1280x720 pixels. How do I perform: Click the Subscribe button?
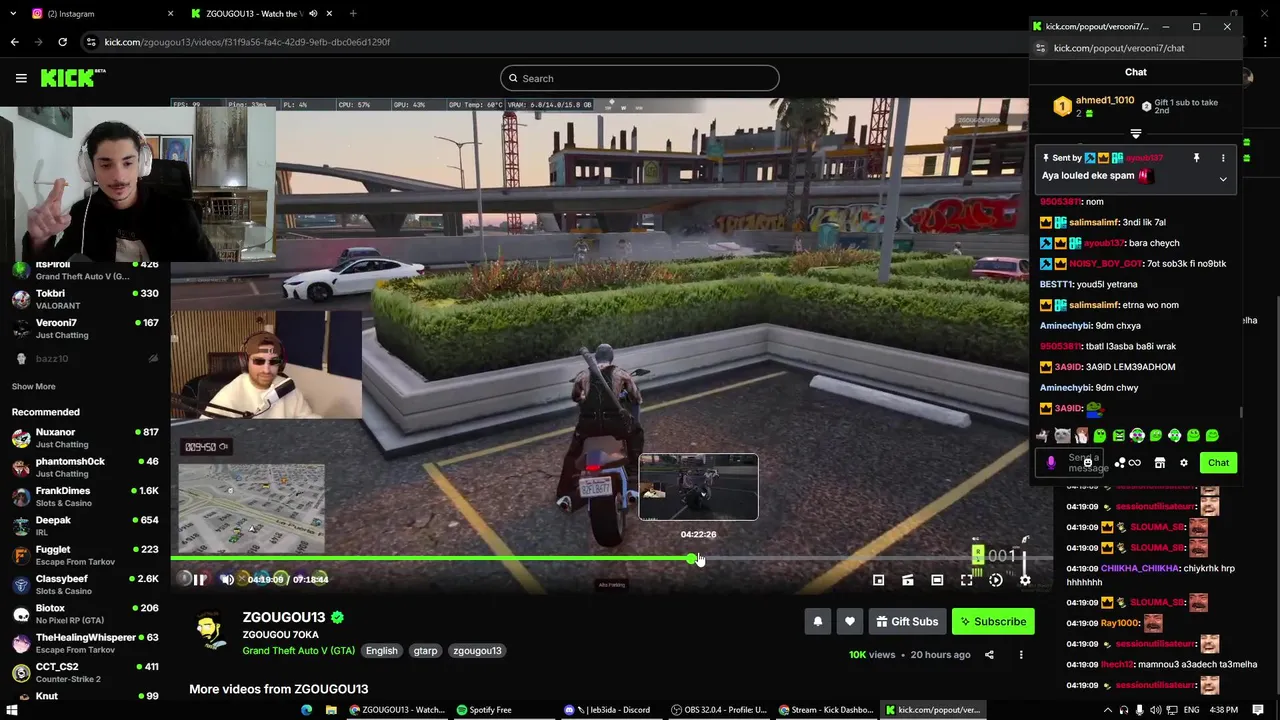pyautogui.click(x=993, y=621)
